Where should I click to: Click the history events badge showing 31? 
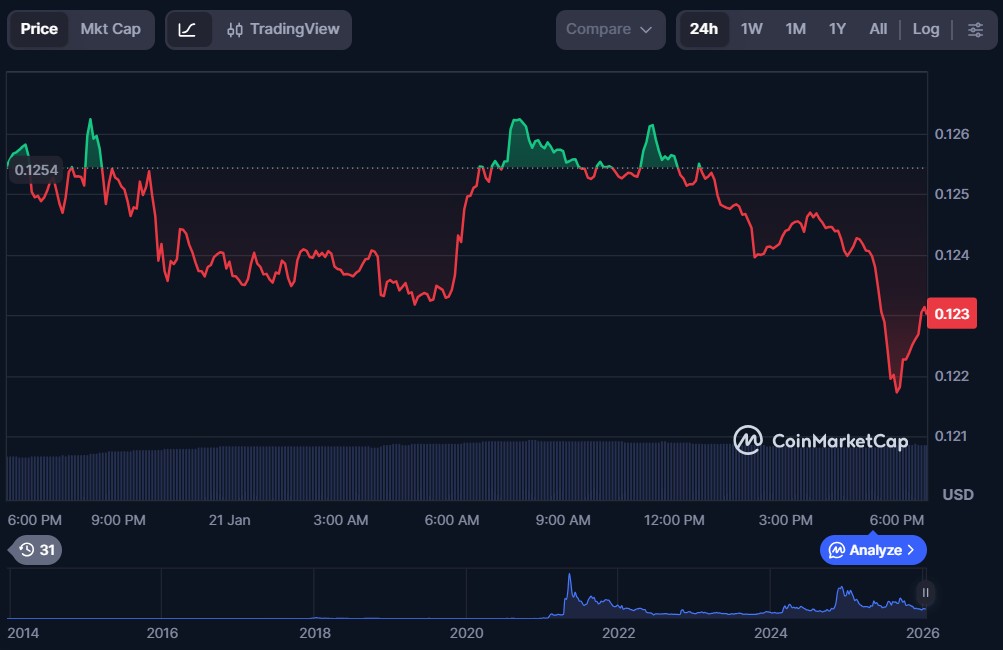click(x=36, y=550)
